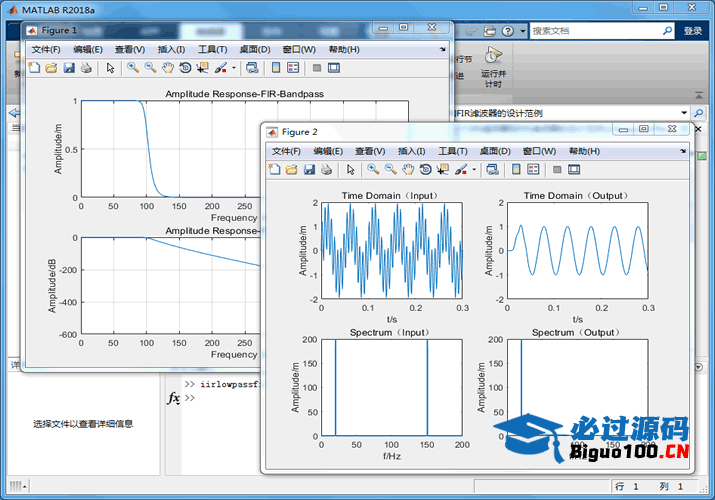Open 窗口(W) menu in Figure 2
The height and width of the screenshot is (500, 715).
539,151
